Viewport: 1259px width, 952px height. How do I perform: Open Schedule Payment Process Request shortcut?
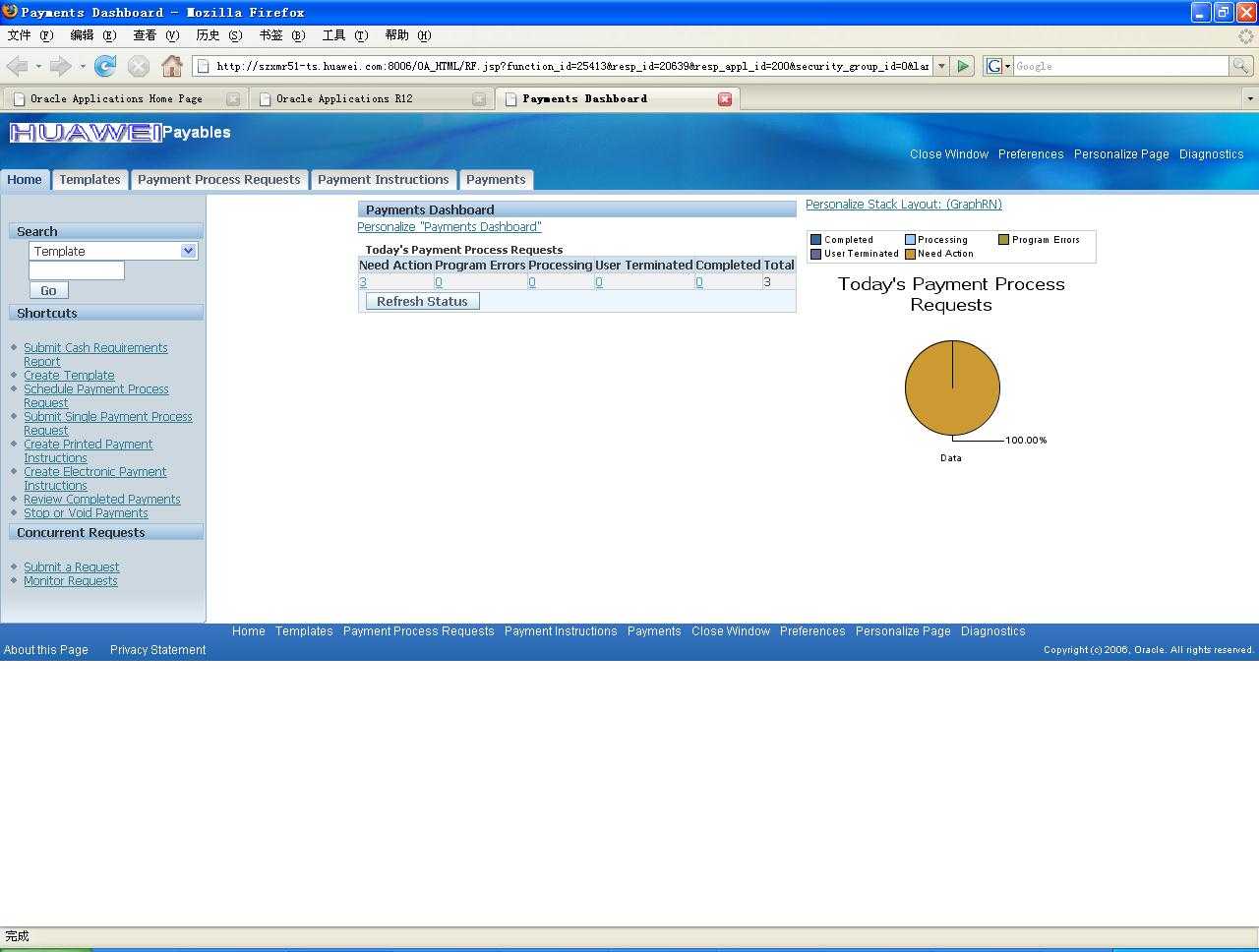95,395
